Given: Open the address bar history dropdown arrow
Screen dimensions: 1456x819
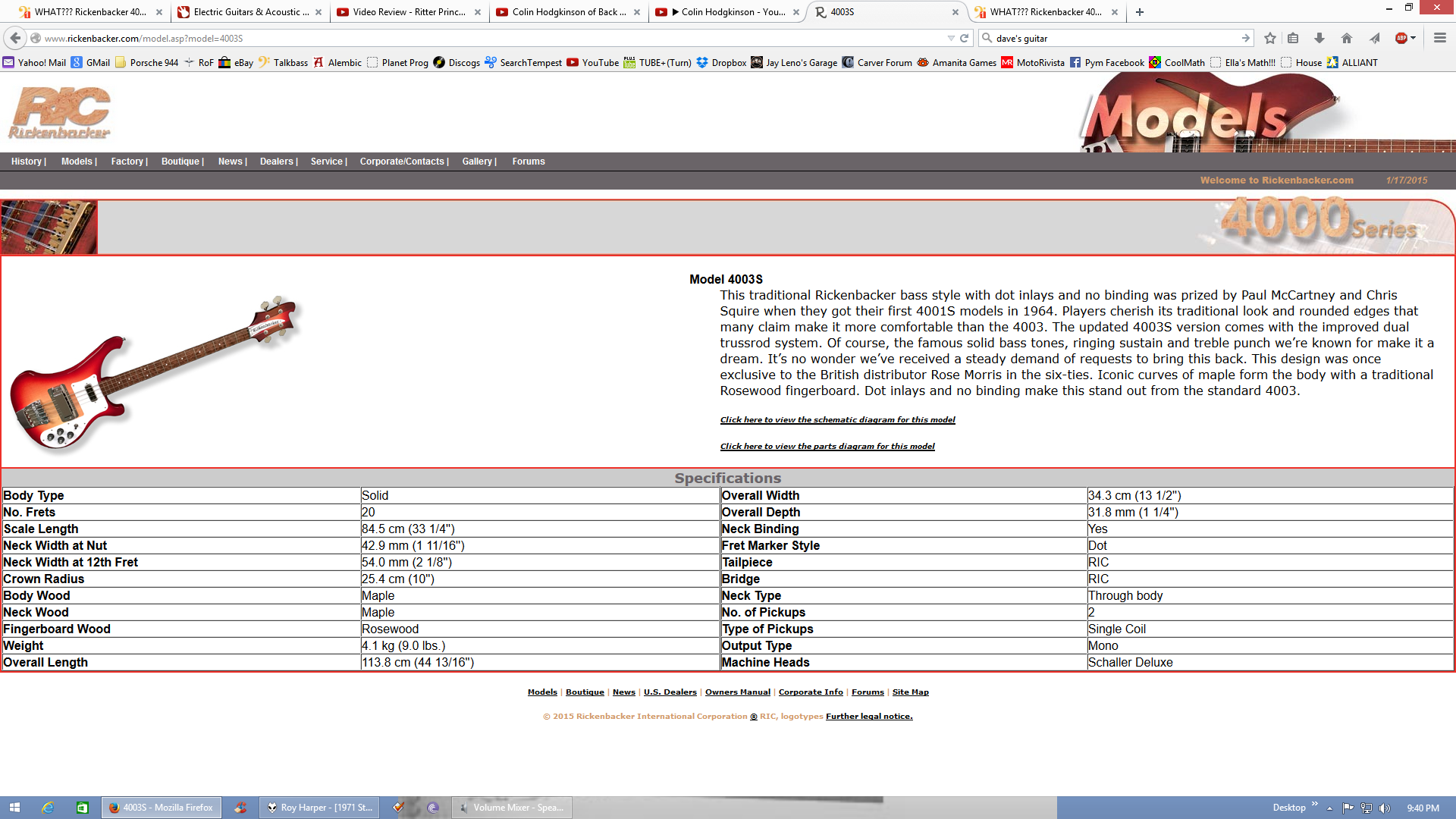Looking at the screenshot, I should pyautogui.click(x=951, y=38).
